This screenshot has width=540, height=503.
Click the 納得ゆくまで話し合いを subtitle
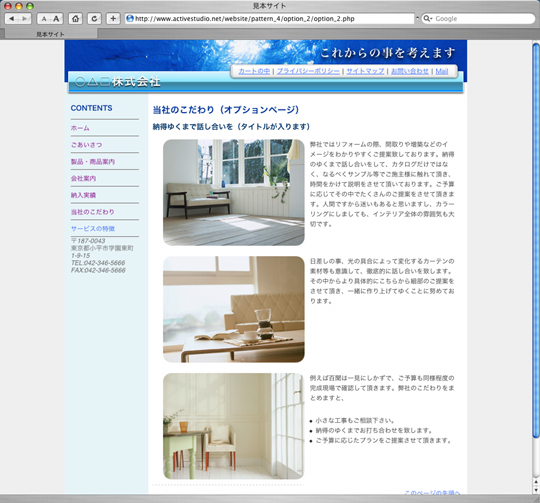coord(231,127)
